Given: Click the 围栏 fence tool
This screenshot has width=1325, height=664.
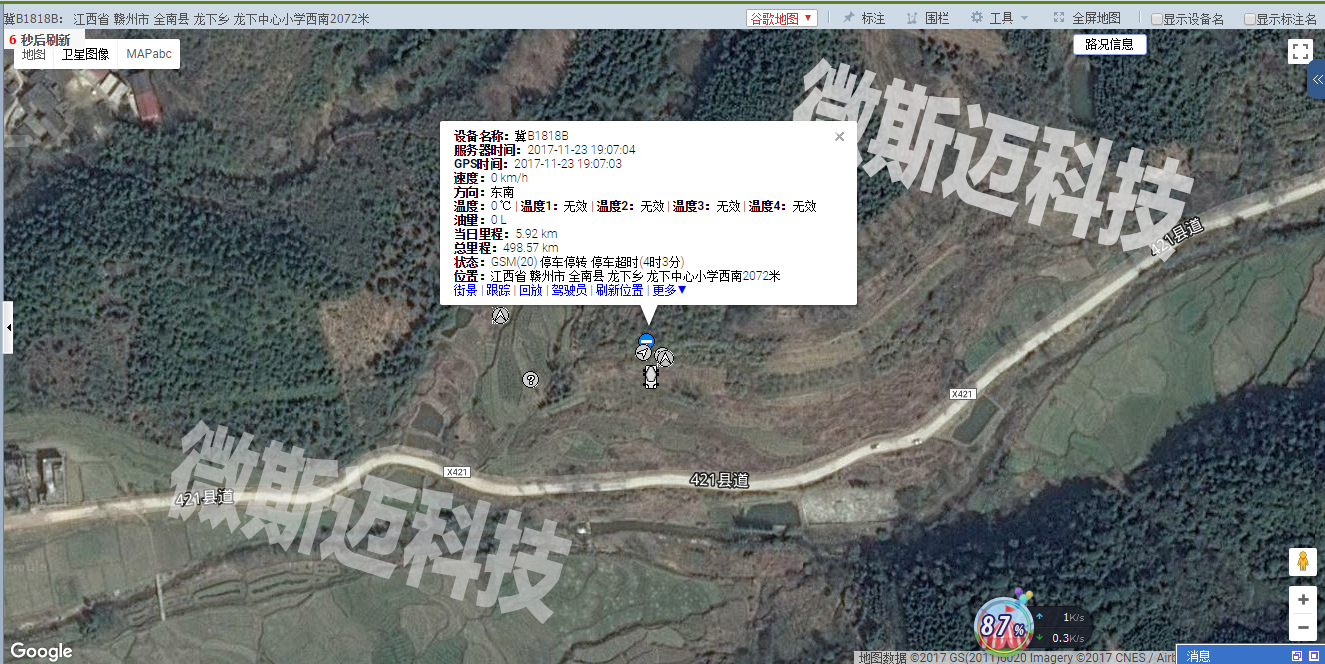Looking at the screenshot, I should coord(927,18).
